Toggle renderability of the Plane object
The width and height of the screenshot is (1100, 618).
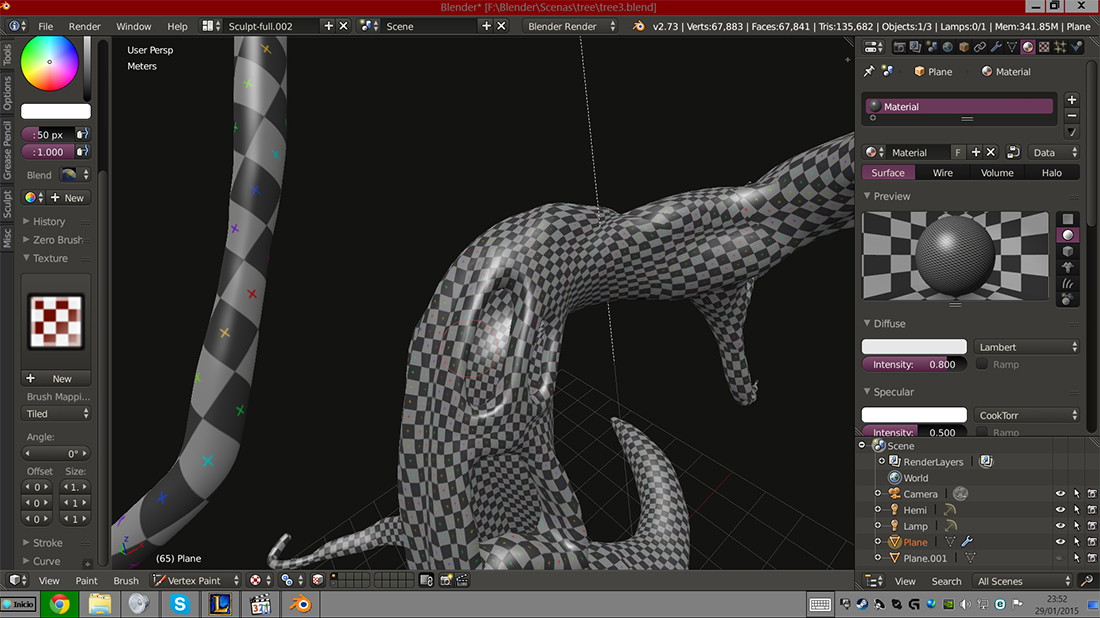[1092, 542]
